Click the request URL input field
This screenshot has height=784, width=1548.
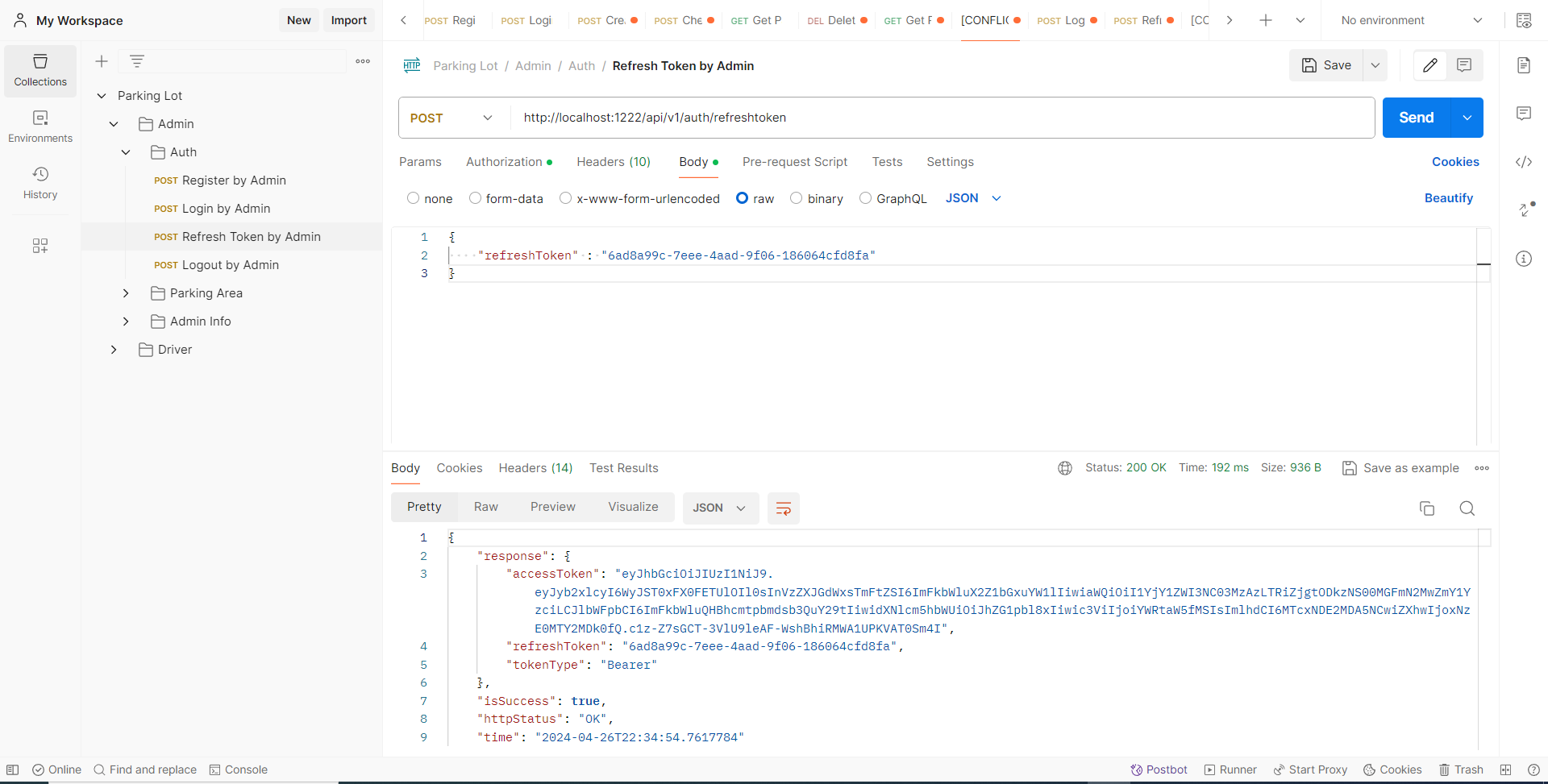point(943,118)
